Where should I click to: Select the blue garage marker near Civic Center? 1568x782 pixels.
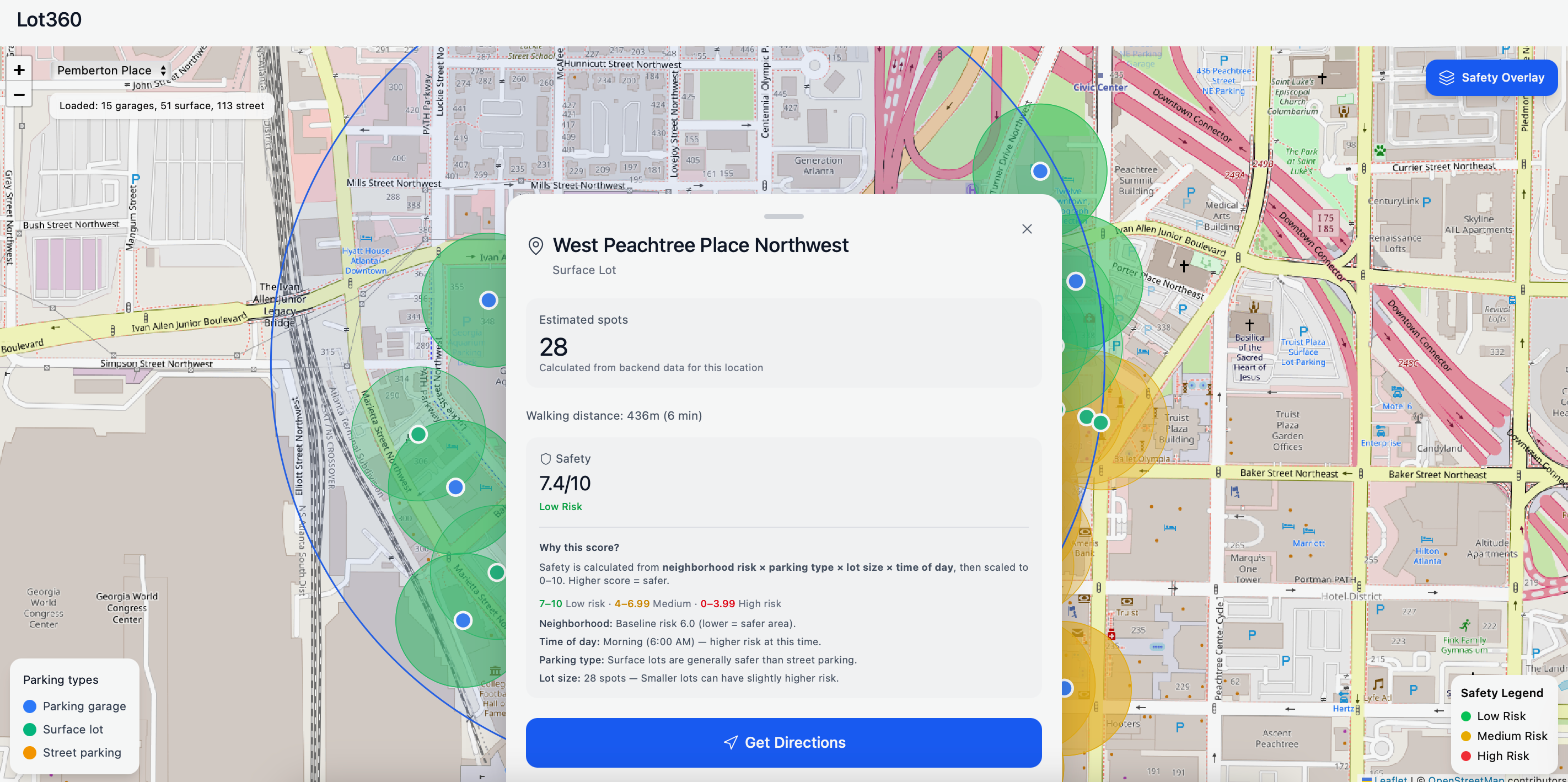click(1040, 171)
